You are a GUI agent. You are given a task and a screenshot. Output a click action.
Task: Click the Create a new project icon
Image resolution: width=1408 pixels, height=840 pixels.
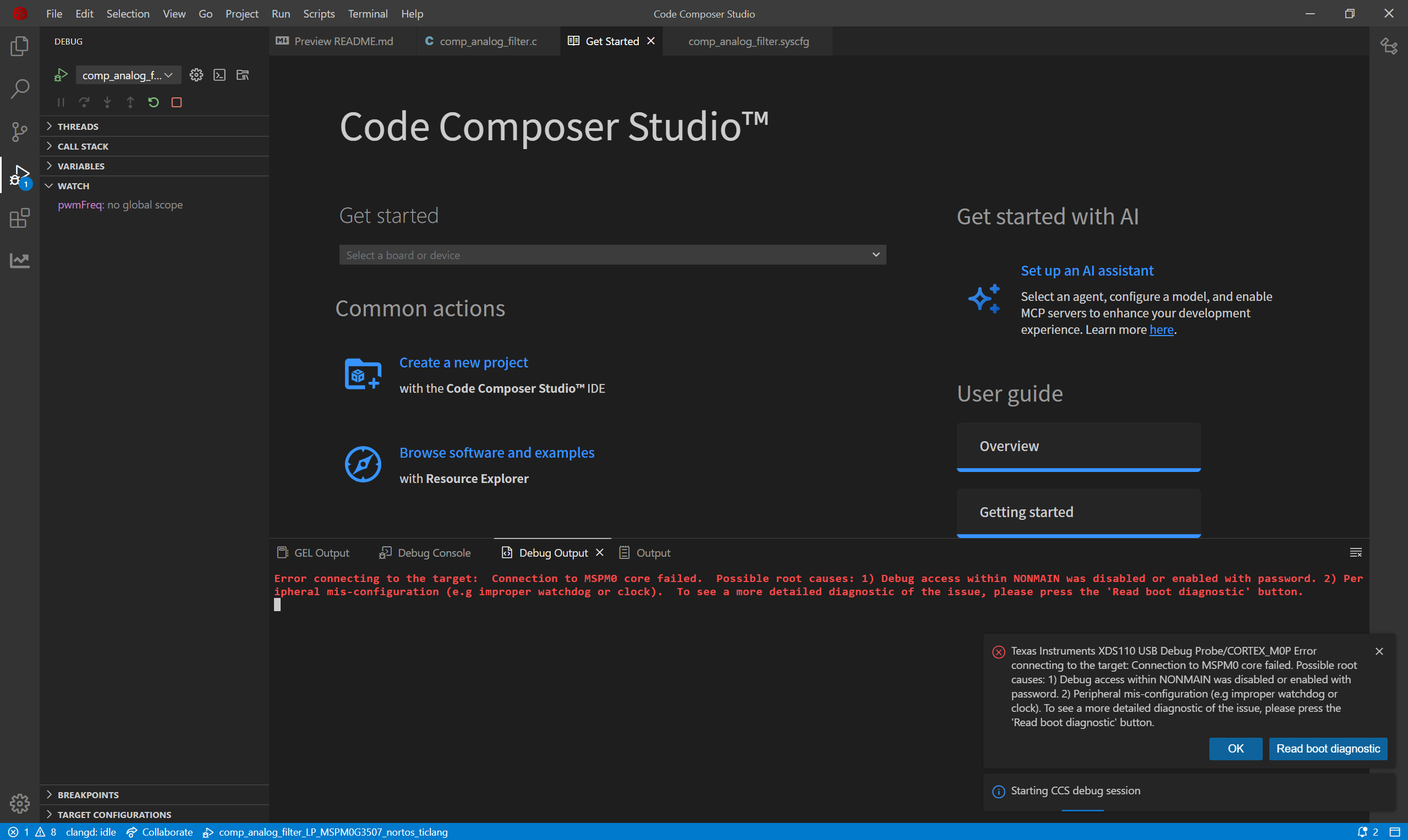coord(363,374)
